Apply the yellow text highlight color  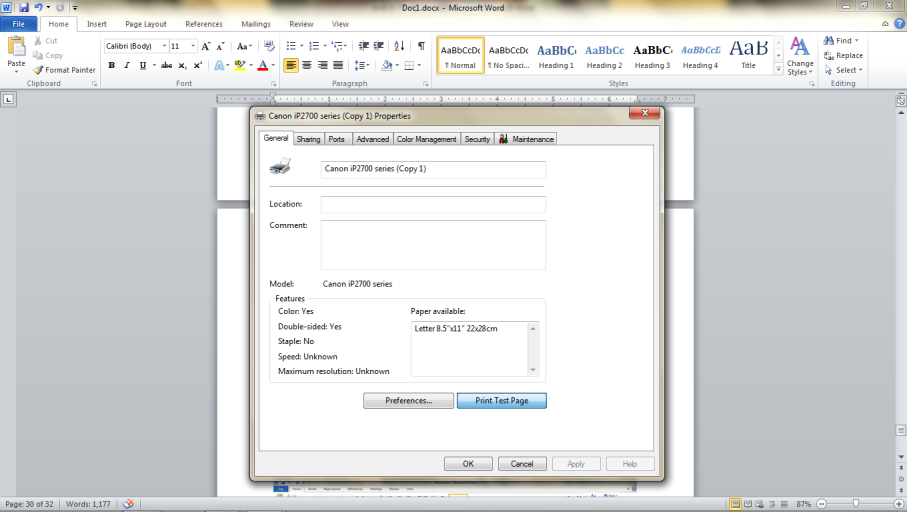[x=239, y=65]
